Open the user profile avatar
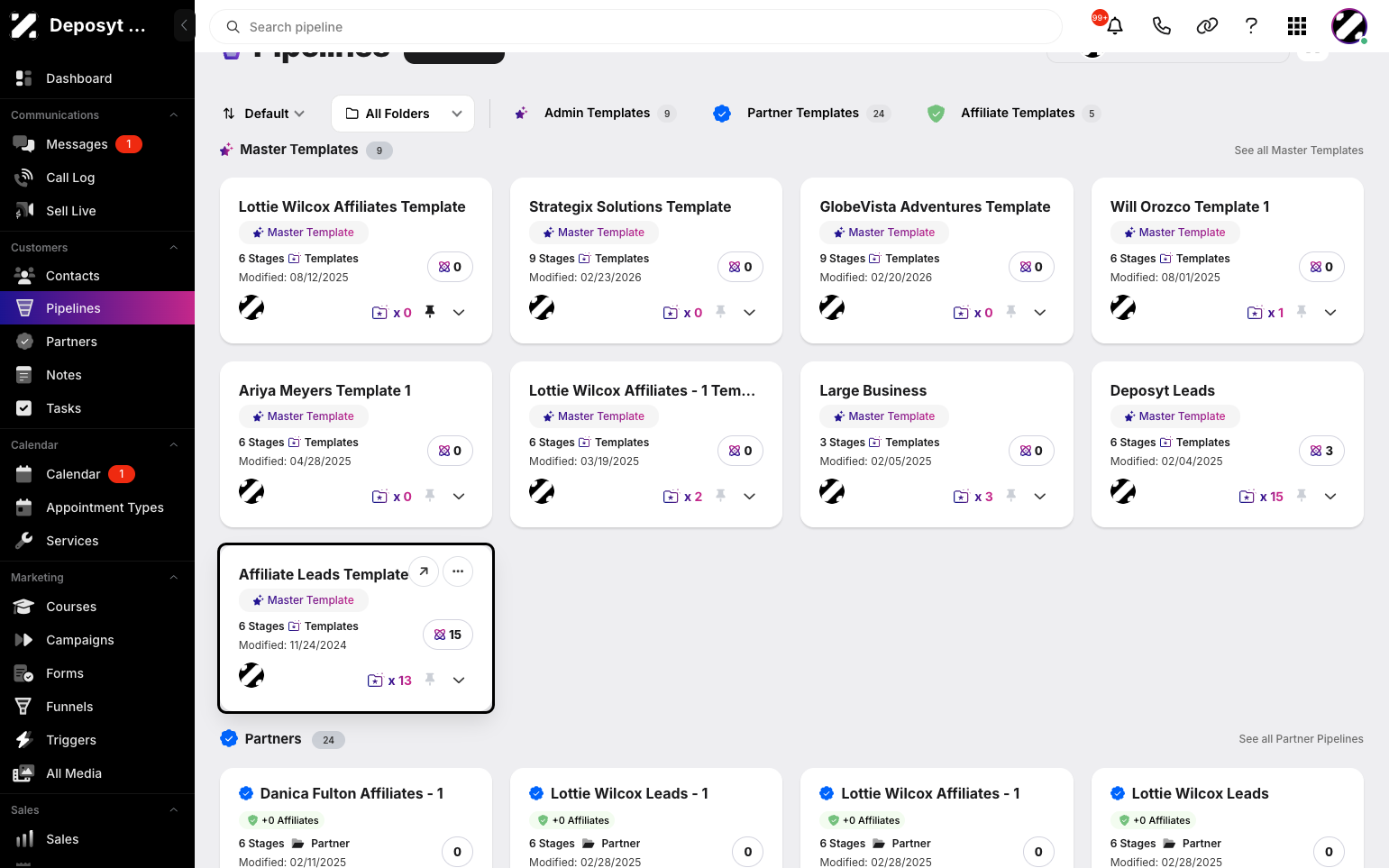 (x=1349, y=26)
